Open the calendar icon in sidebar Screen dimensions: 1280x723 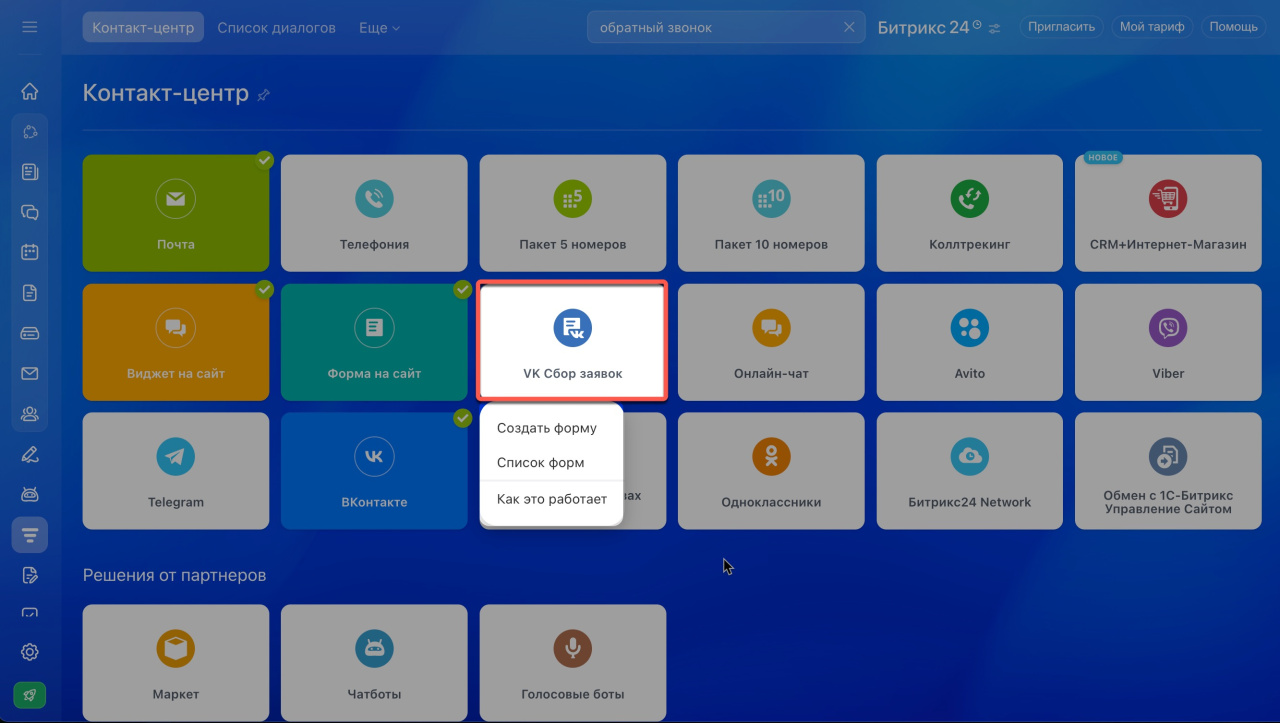tap(30, 252)
